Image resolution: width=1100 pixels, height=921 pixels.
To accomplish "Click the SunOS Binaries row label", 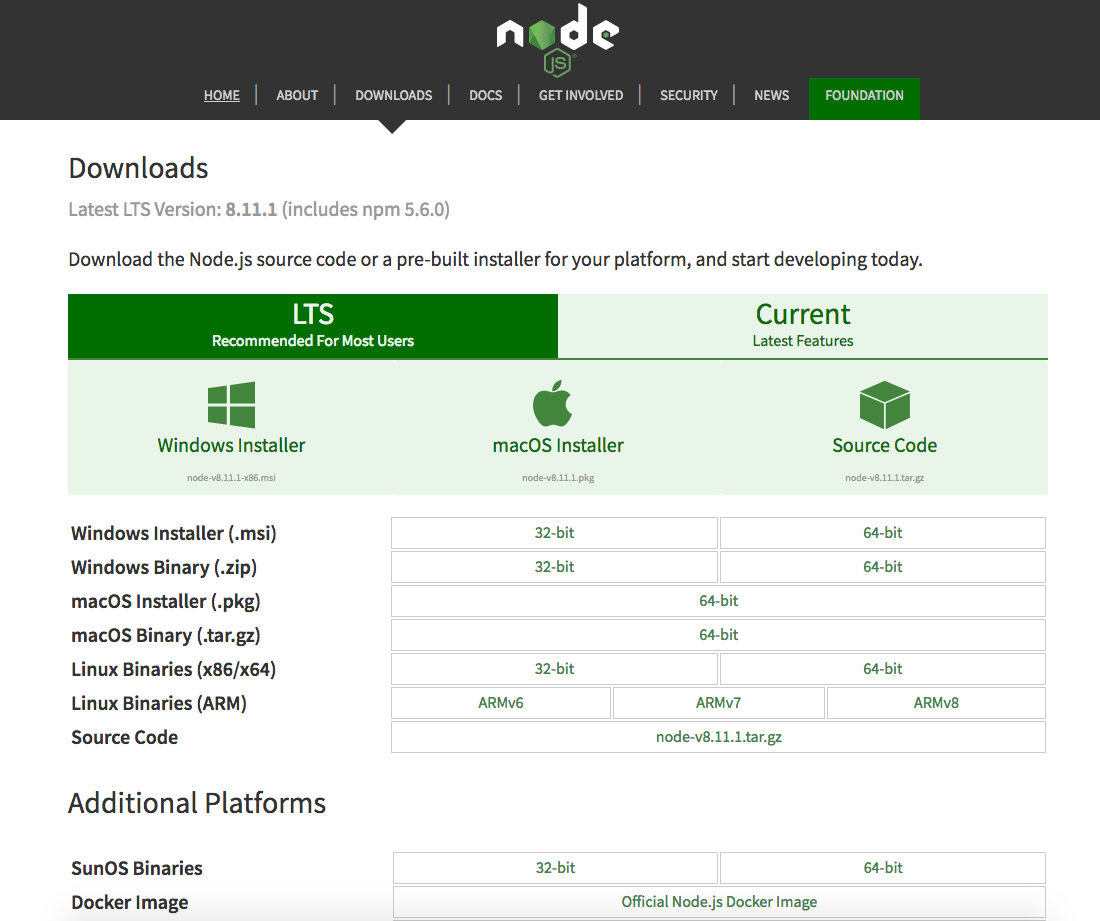I will click(x=137, y=868).
